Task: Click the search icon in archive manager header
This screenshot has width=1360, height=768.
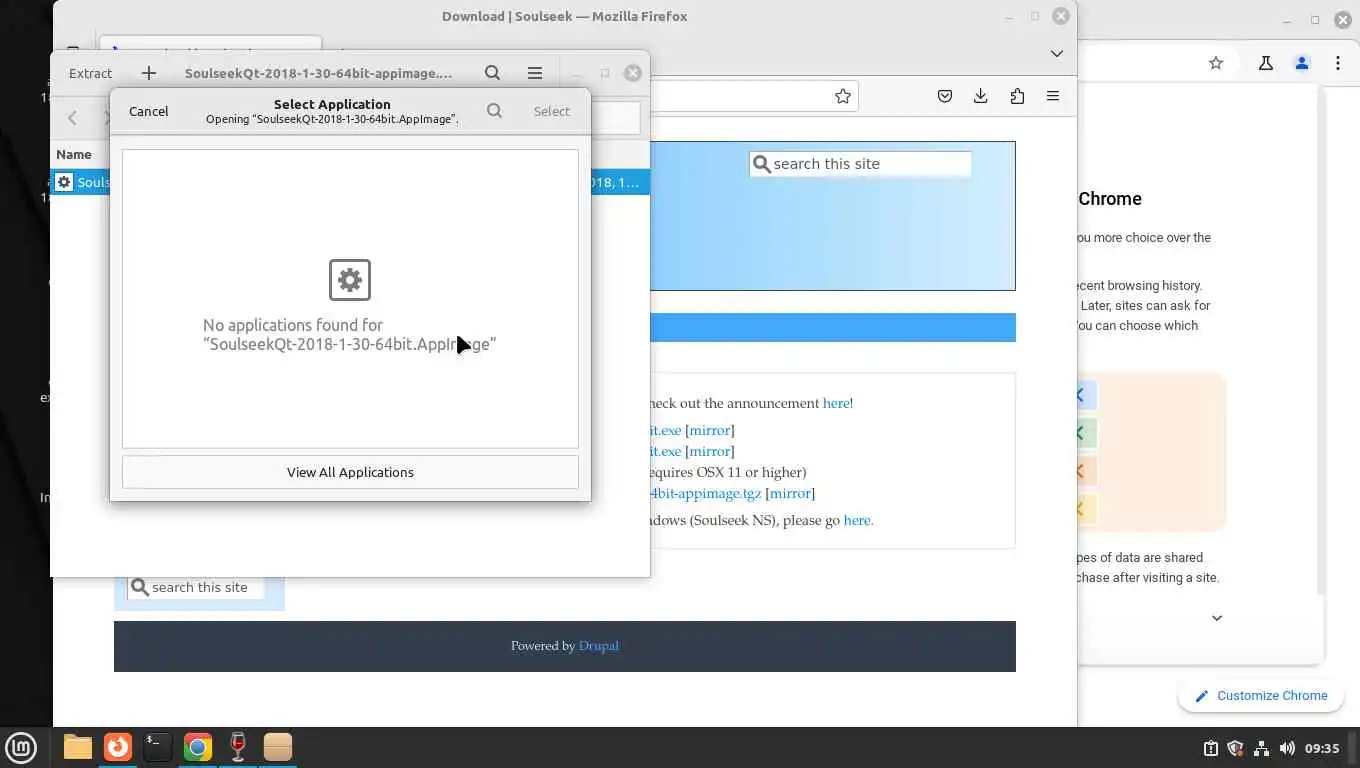Action: (x=492, y=73)
